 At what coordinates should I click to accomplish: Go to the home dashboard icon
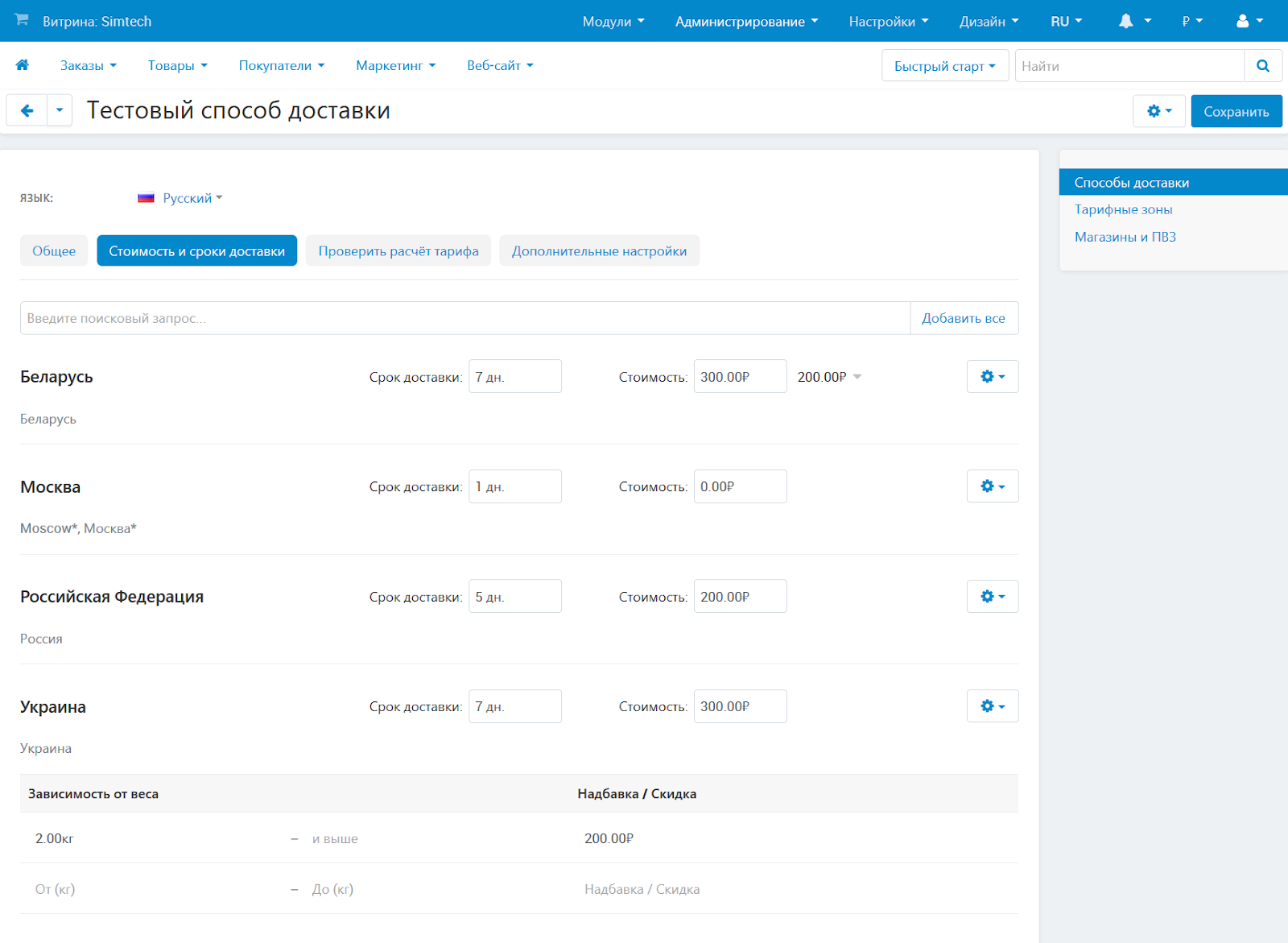tap(23, 65)
